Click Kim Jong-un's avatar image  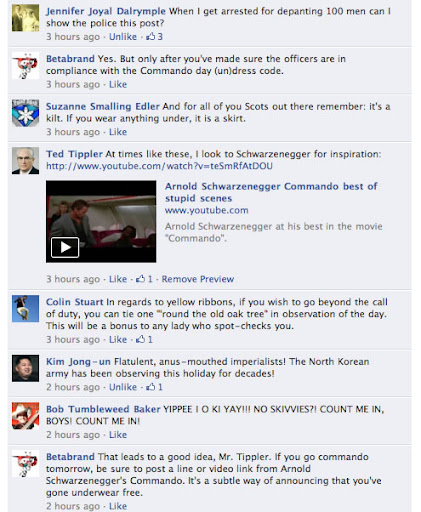point(25,368)
